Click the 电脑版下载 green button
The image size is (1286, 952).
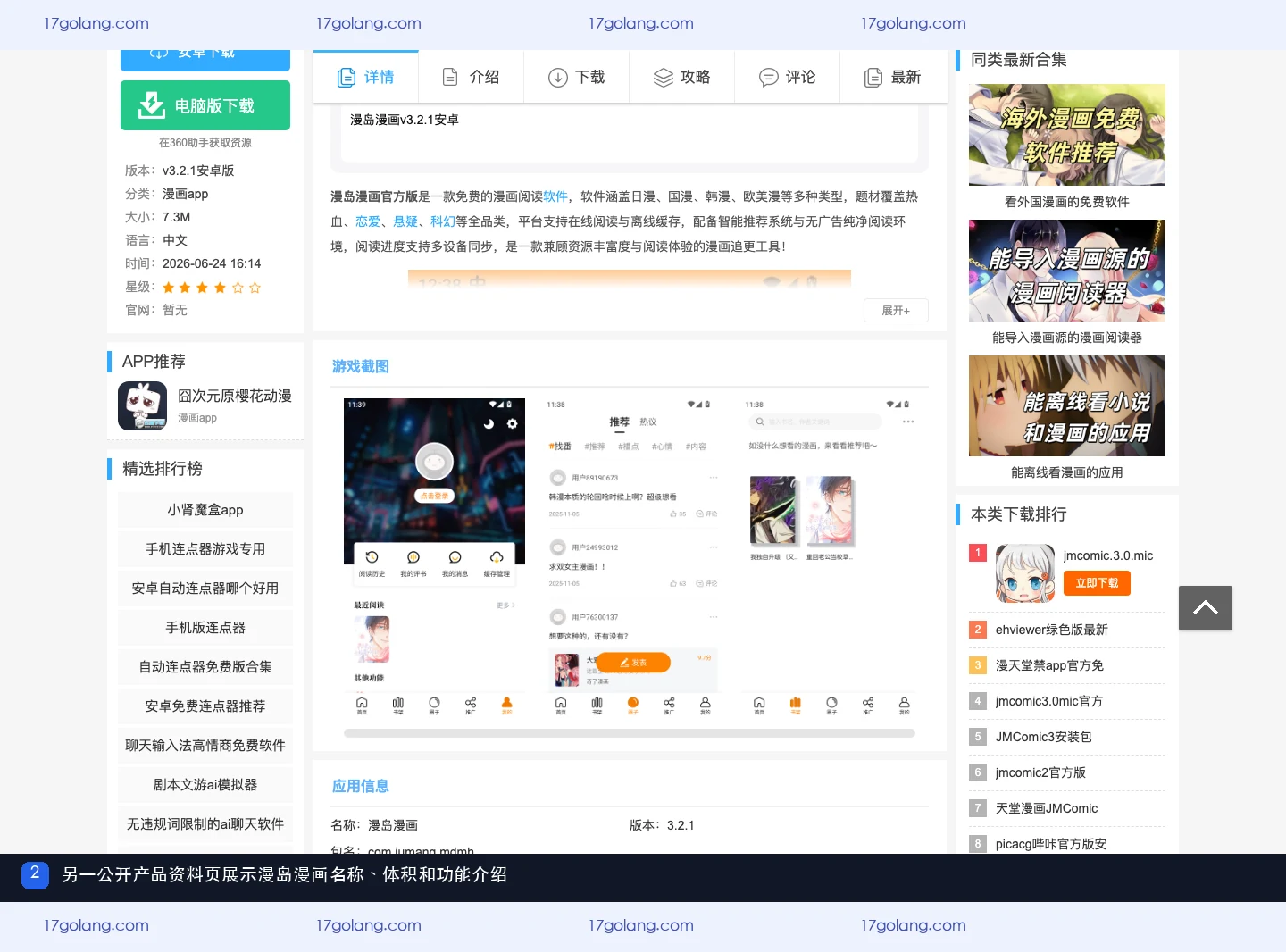(205, 105)
